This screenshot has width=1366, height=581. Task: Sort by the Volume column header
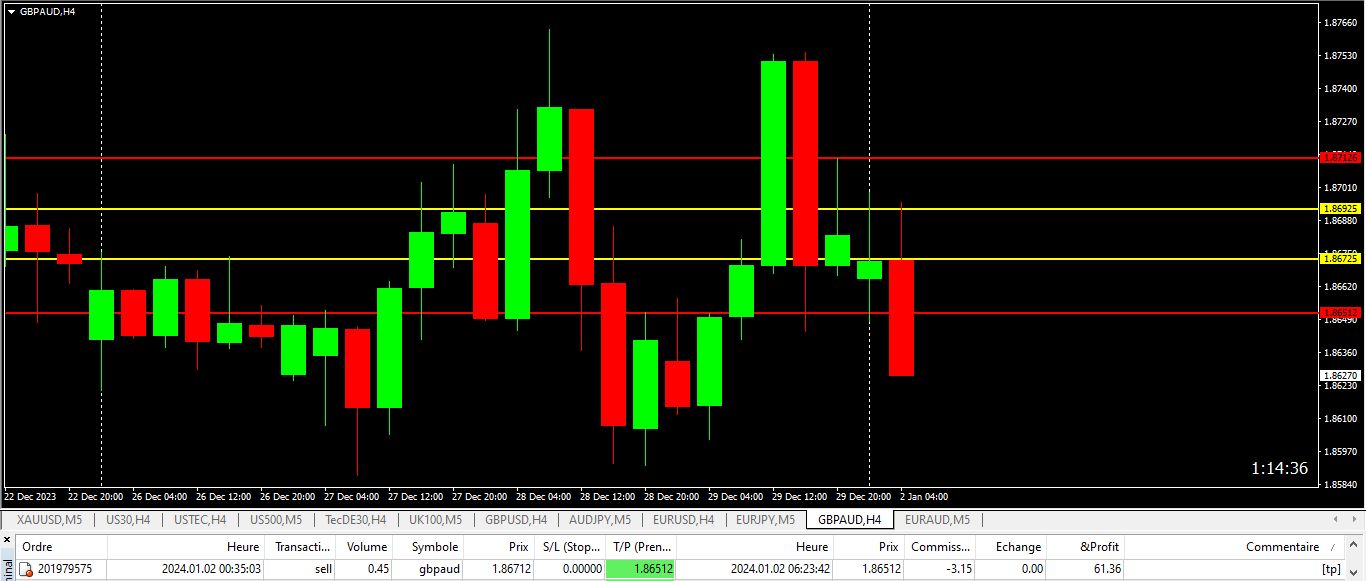tap(366, 547)
